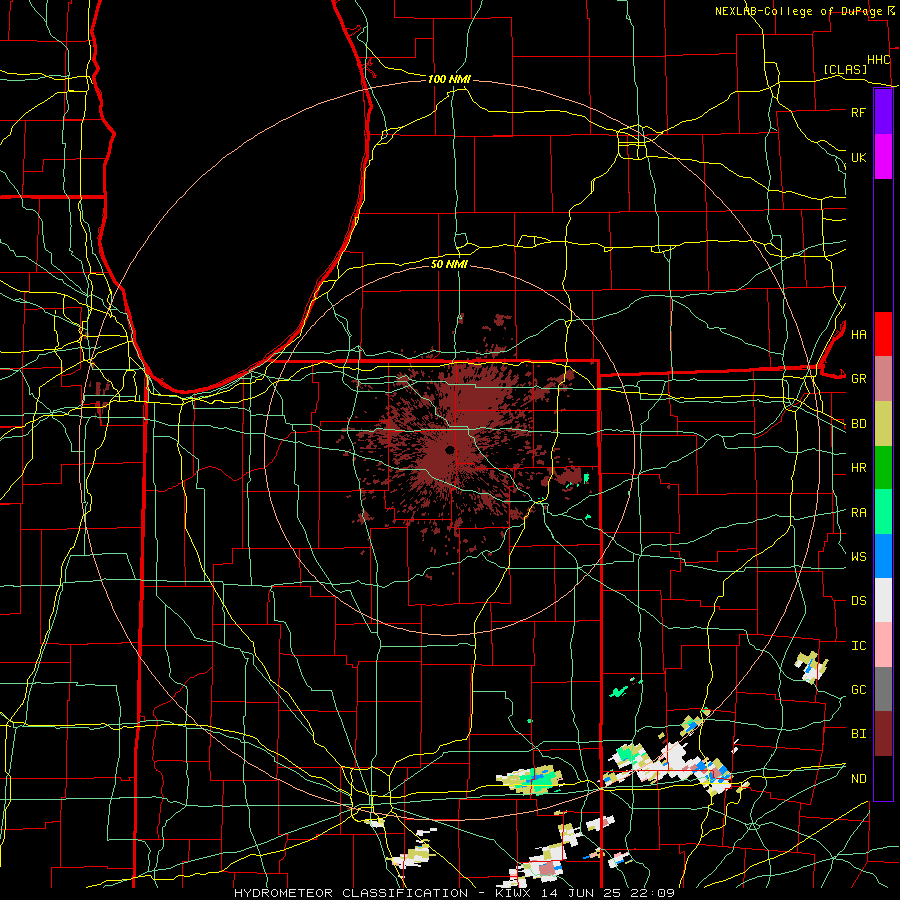Screen dimensions: 900x900
Task: Click the RF purple legend swatch
Action: [x=883, y=112]
